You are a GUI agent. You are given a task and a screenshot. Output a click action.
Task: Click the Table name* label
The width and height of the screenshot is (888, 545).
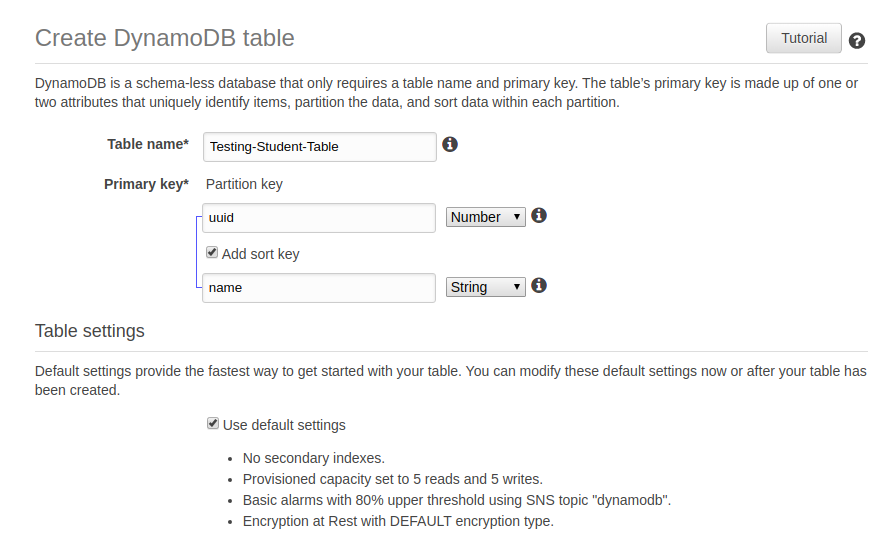click(148, 144)
